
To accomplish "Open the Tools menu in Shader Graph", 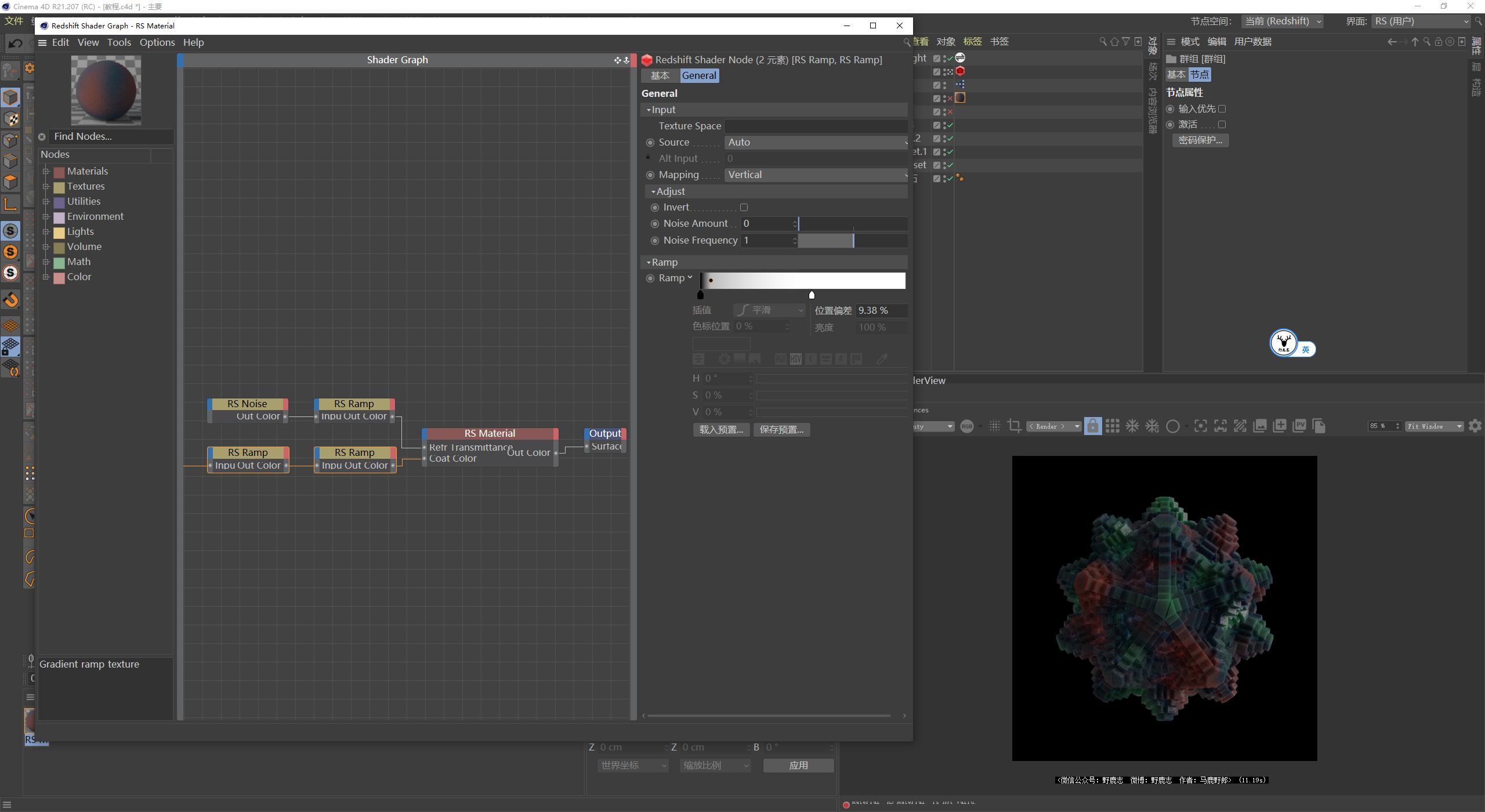I will 119,42.
